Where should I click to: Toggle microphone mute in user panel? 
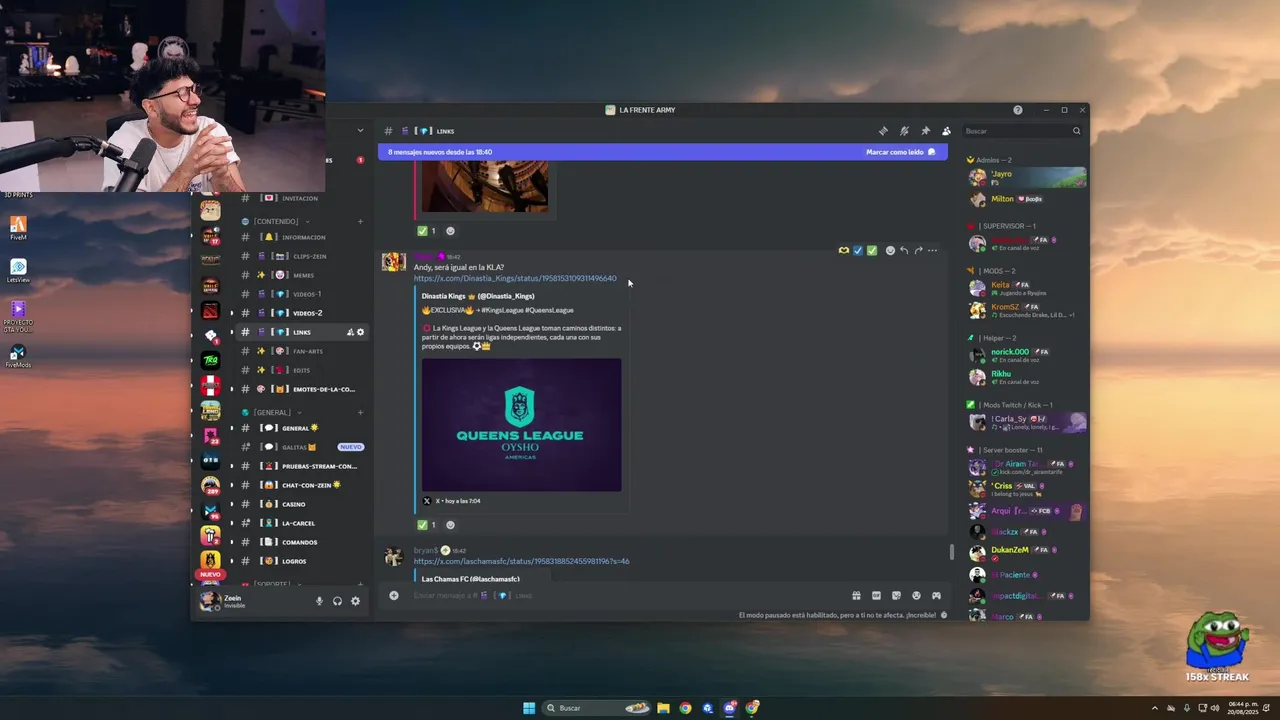[320, 601]
